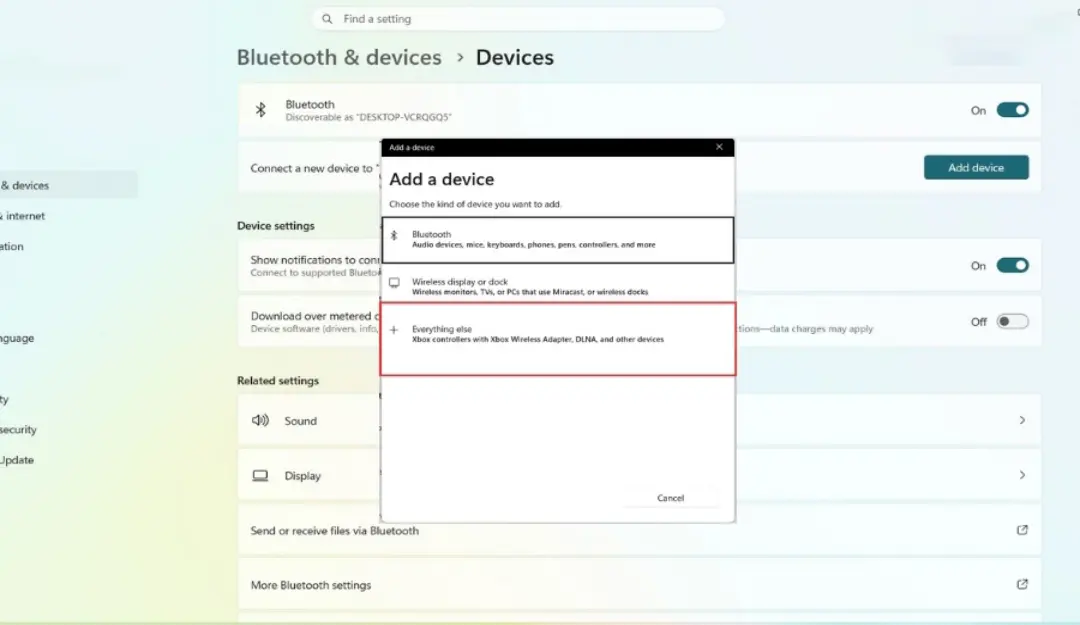Click the Sound speaker icon
Screen dimensions: 1080x625
tap(260, 420)
